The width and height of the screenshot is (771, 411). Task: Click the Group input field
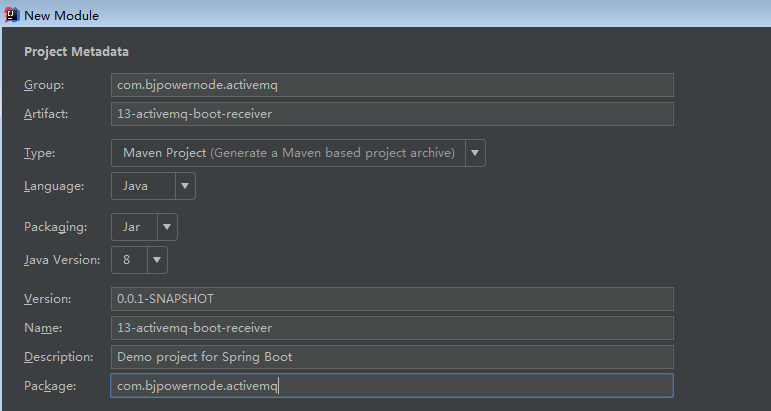click(392, 85)
